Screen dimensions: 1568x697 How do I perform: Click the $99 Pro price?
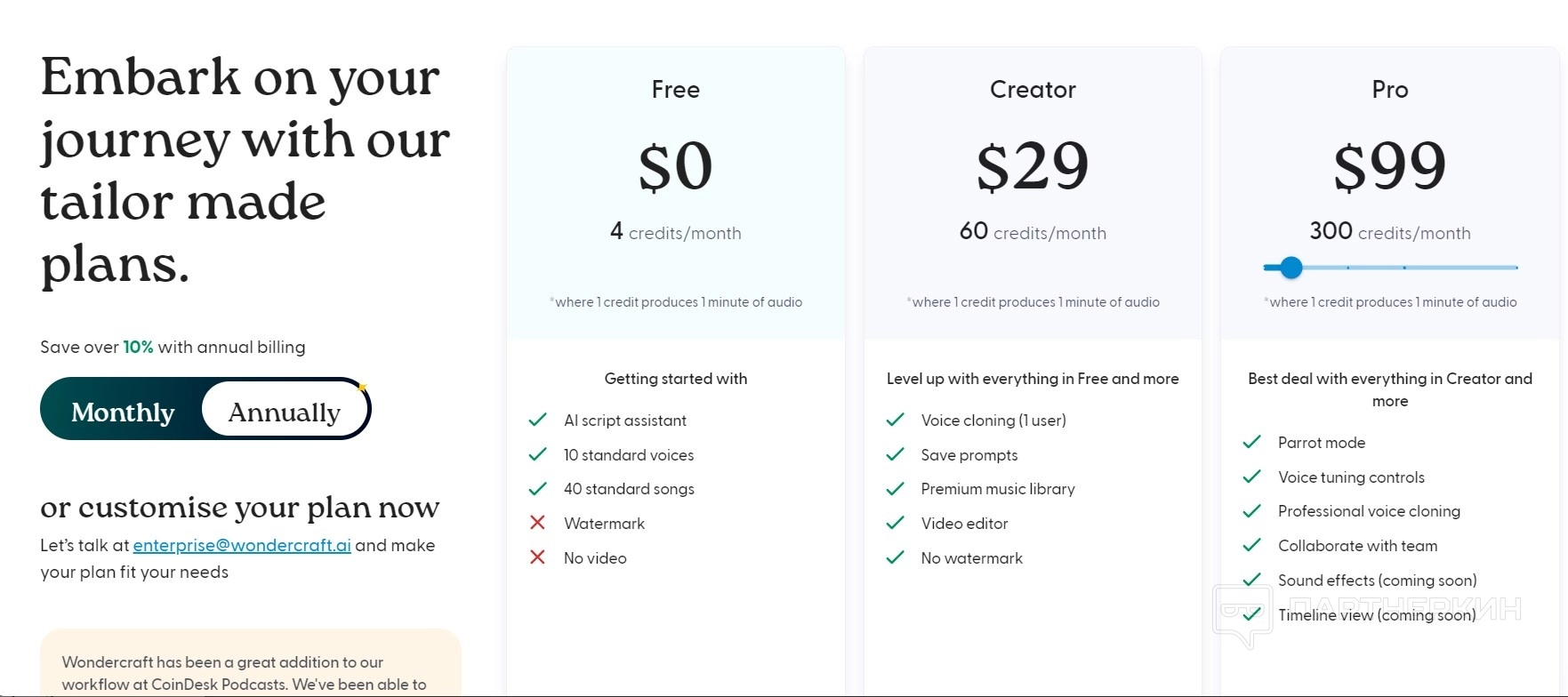tap(1389, 166)
